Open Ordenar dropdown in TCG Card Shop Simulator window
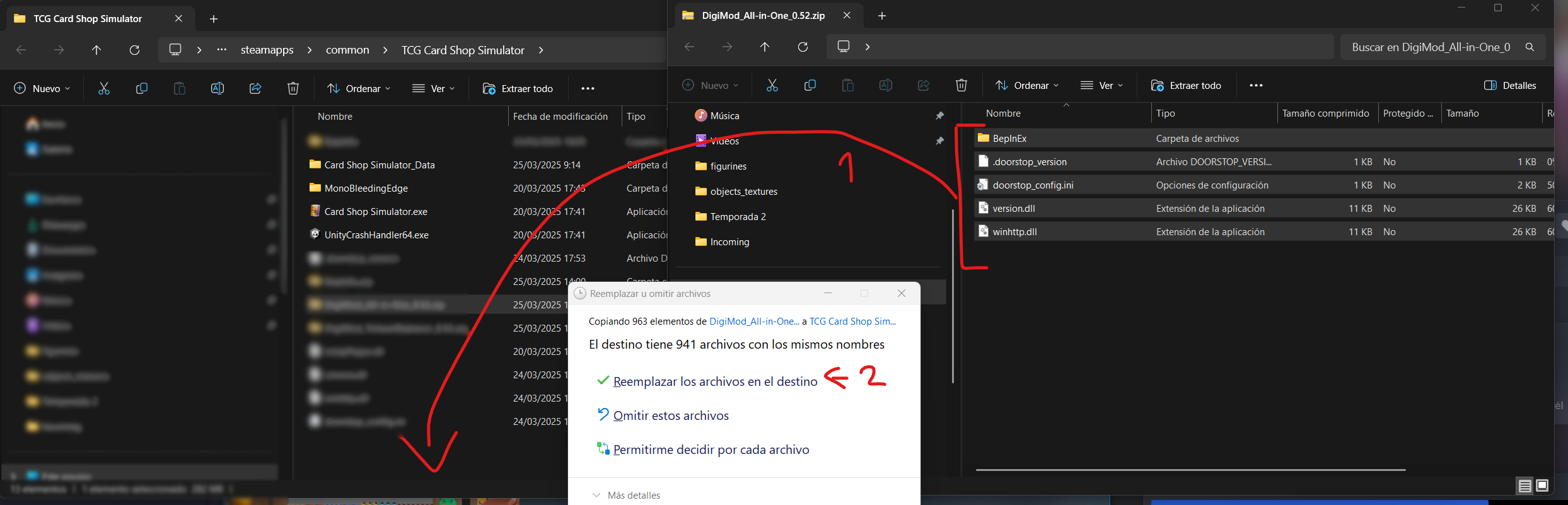 pyautogui.click(x=359, y=88)
